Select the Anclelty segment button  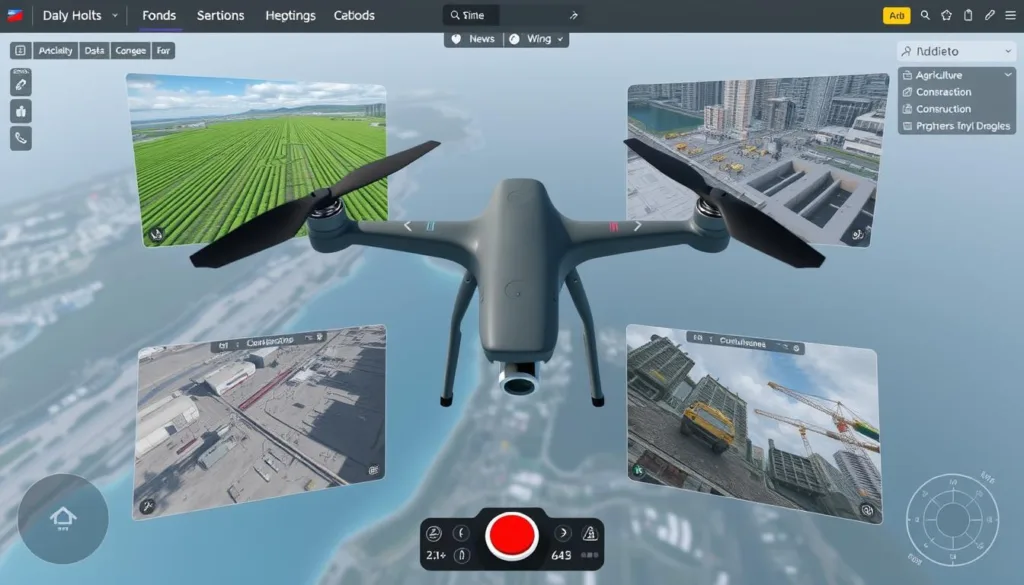(x=55, y=50)
